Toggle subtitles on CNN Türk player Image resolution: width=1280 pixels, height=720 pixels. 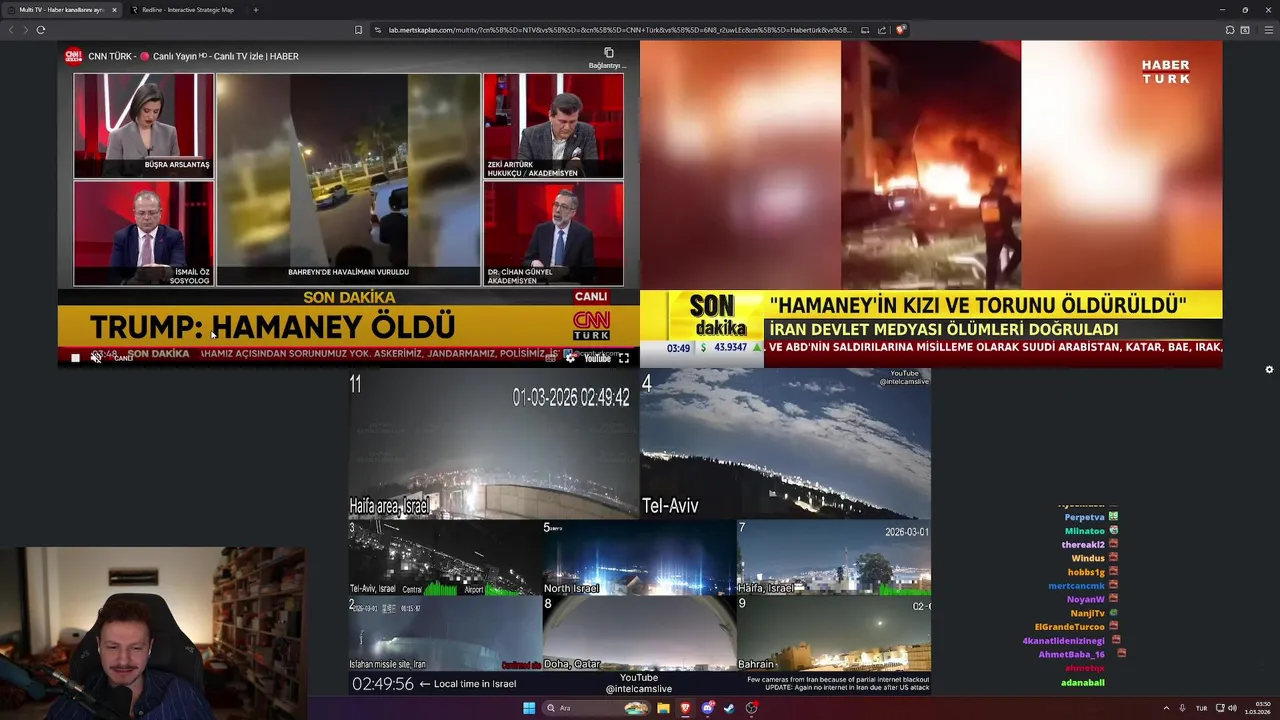(552, 358)
